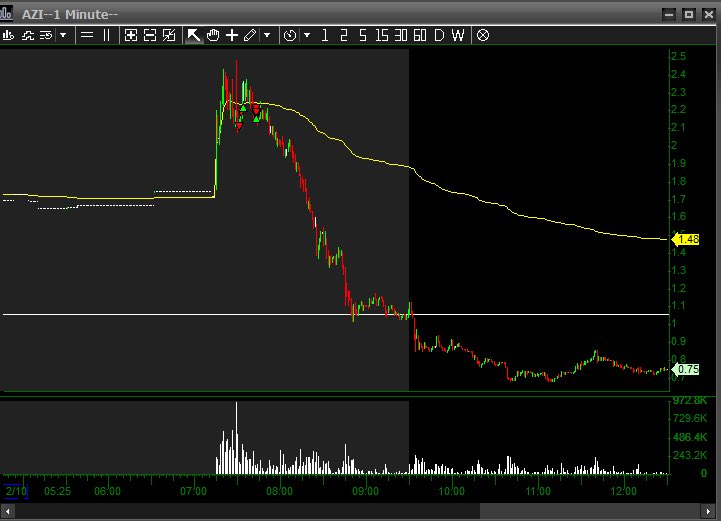This screenshot has width=721, height=521.
Task: Click the 972.8K volume axis label
Action: tap(690, 401)
